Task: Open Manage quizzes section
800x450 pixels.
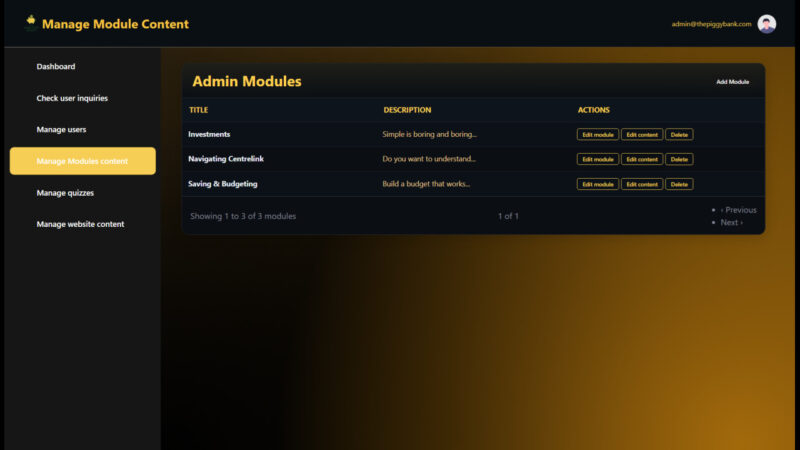Action: (x=65, y=193)
